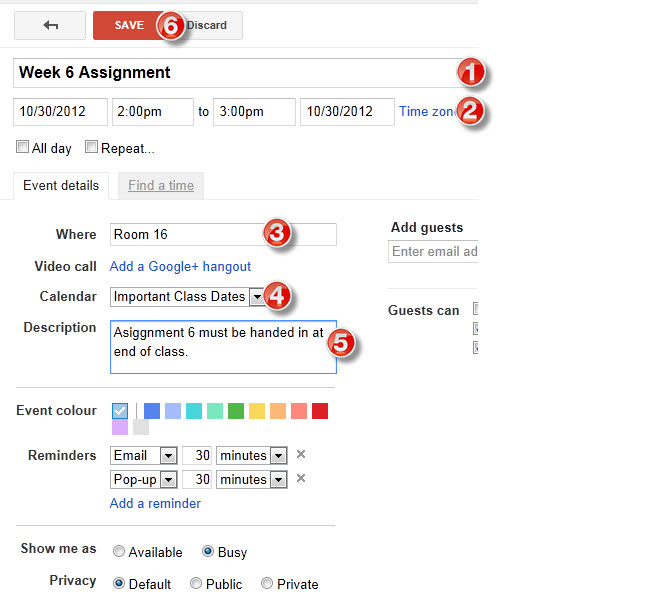Toggle the Repeat checkbox

[92, 148]
